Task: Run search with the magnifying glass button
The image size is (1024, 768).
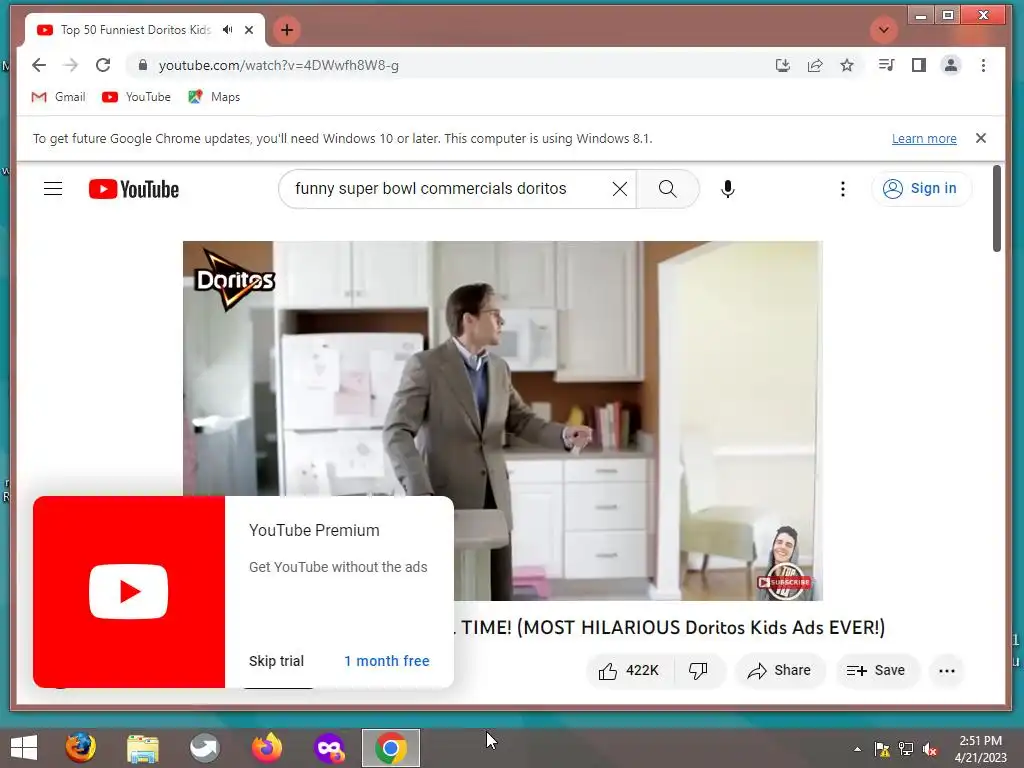Action: coord(667,189)
